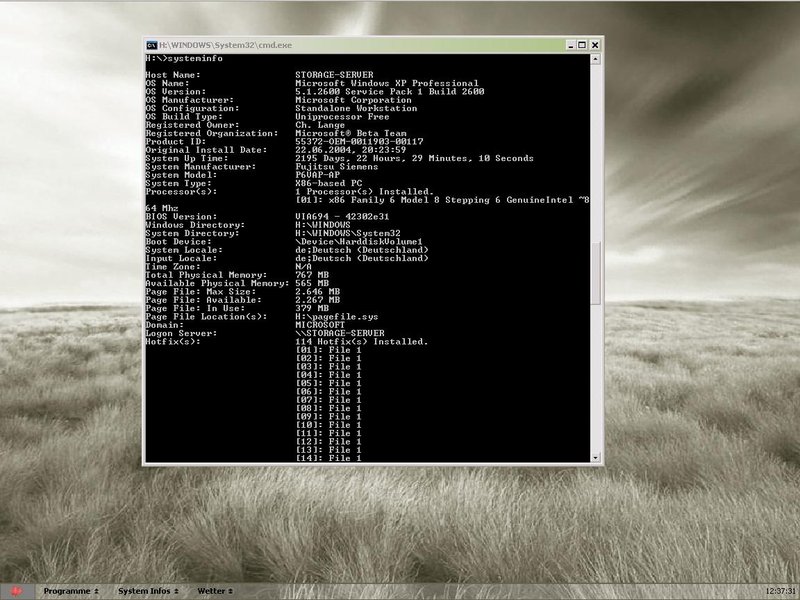Image resolution: width=800 pixels, height=600 pixels.
Task: Click the clock showing 12:37:31
Action: (x=778, y=591)
